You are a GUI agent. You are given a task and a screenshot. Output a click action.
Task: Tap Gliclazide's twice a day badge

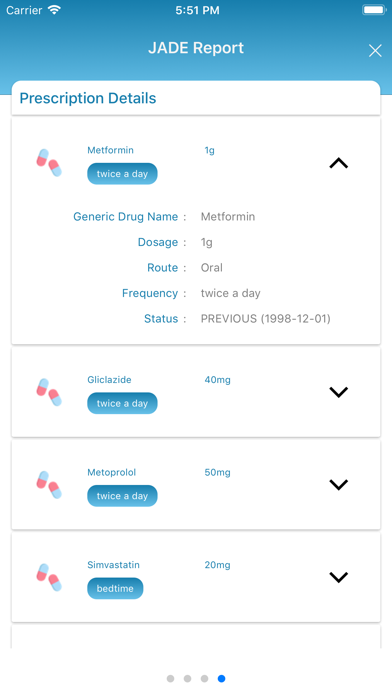pos(122,403)
